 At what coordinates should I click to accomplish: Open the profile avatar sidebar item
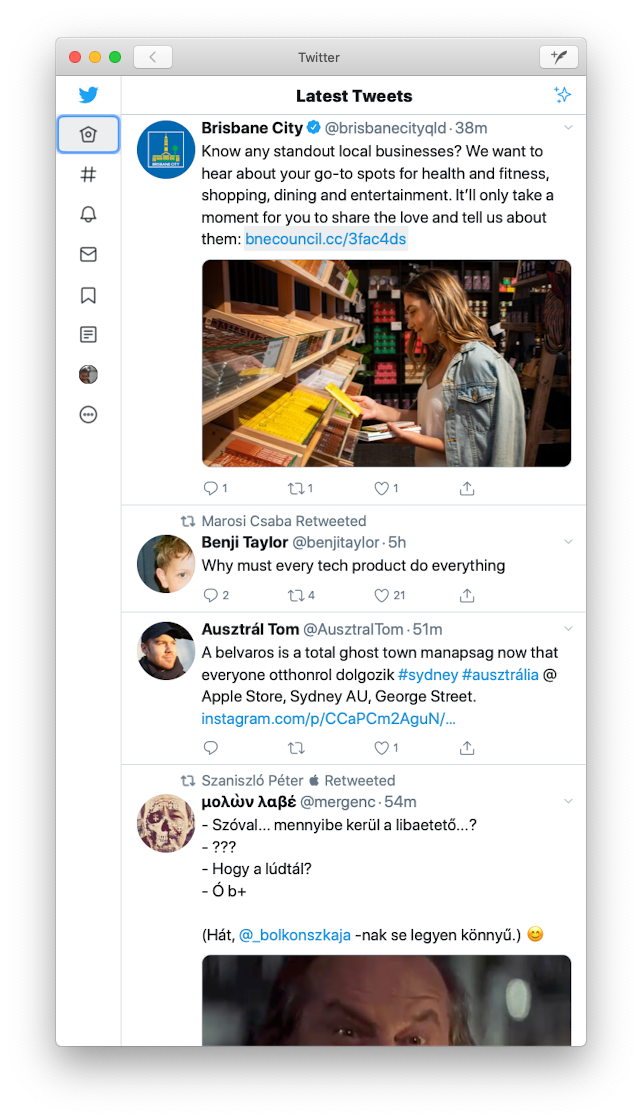(x=88, y=374)
